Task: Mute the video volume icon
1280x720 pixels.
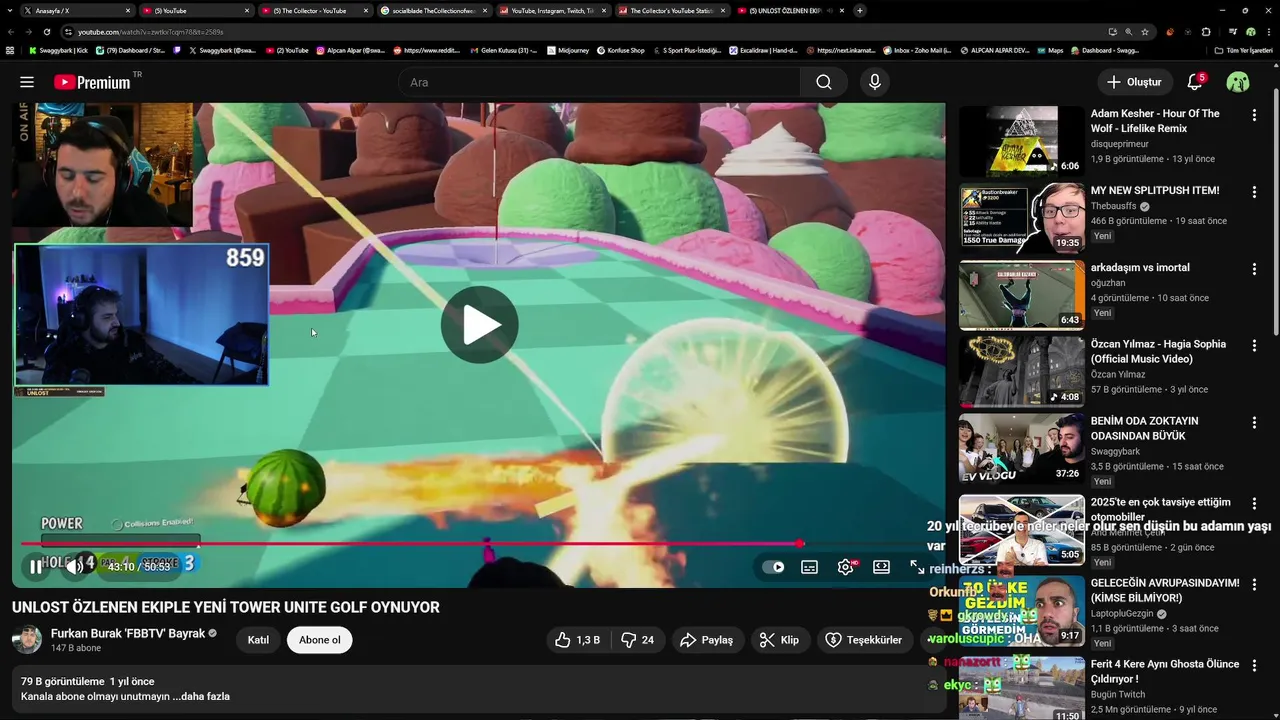Action: point(74,567)
